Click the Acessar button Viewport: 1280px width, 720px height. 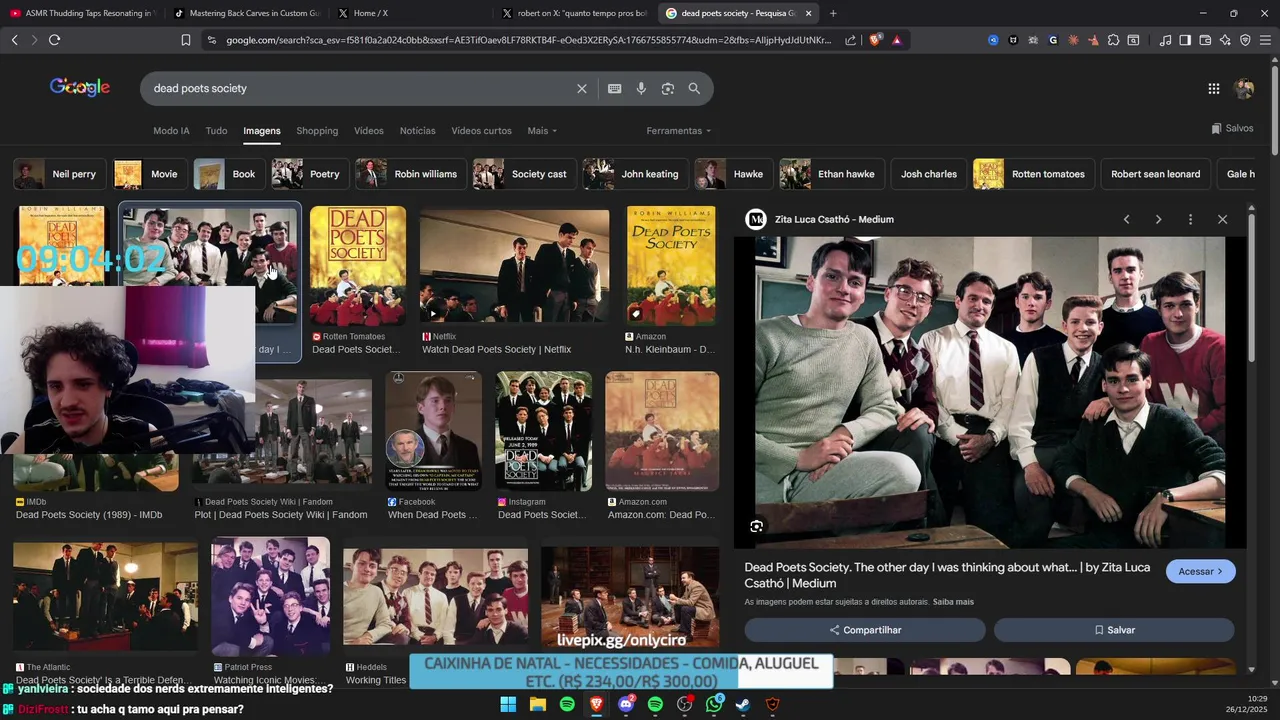point(1200,571)
